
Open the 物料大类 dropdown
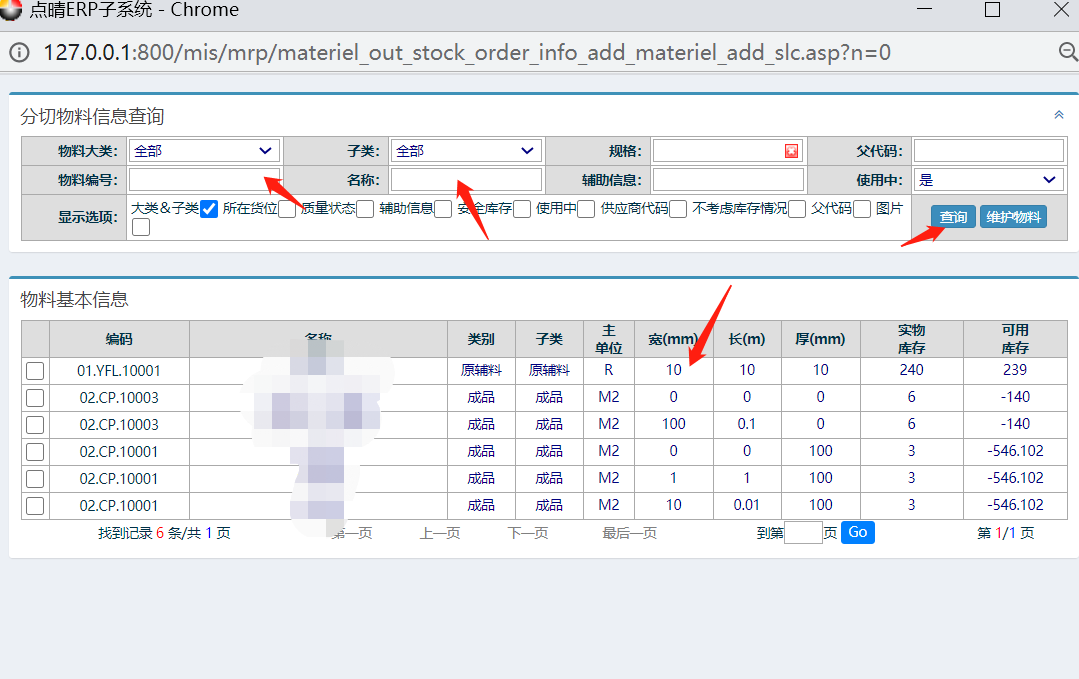pyautogui.click(x=204, y=151)
